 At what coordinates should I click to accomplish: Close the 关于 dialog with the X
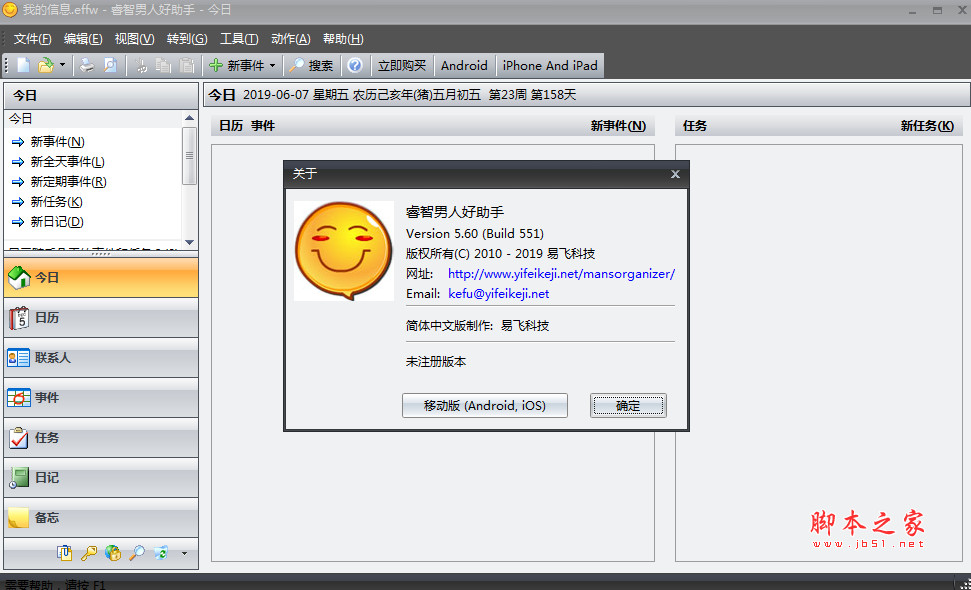pos(676,174)
